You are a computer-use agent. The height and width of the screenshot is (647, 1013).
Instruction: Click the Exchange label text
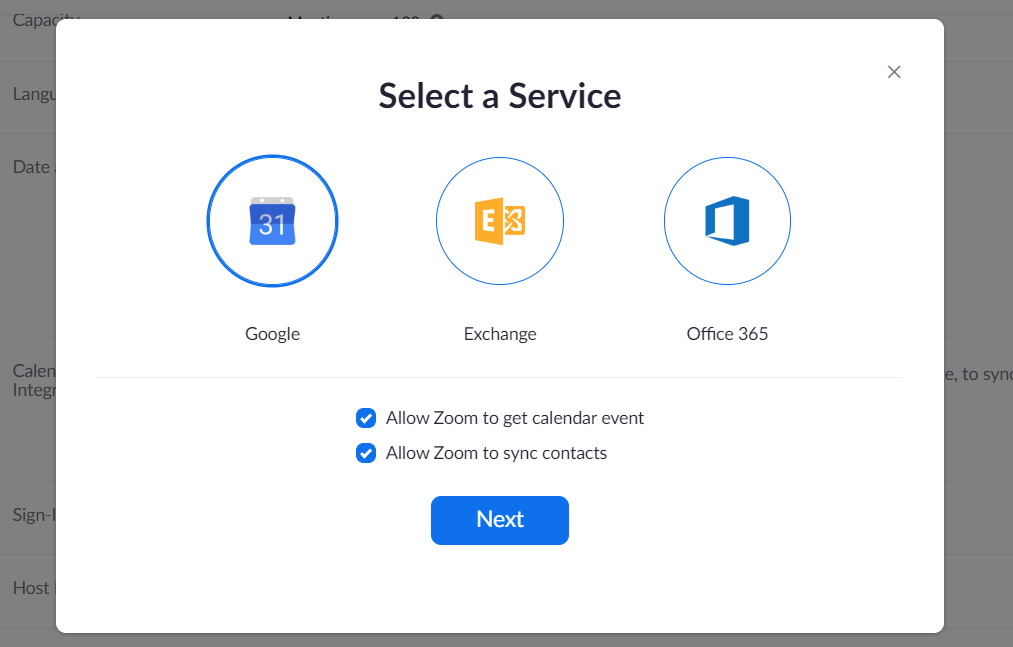click(499, 334)
